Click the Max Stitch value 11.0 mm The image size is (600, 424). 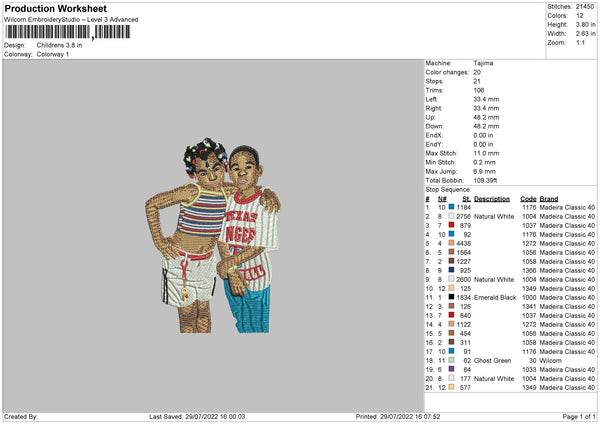486,153
